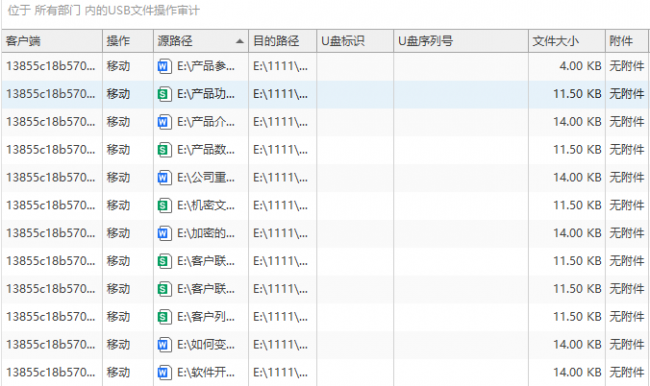Select source path E:\产品介...
The height and width of the screenshot is (386, 650).
click(206, 122)
